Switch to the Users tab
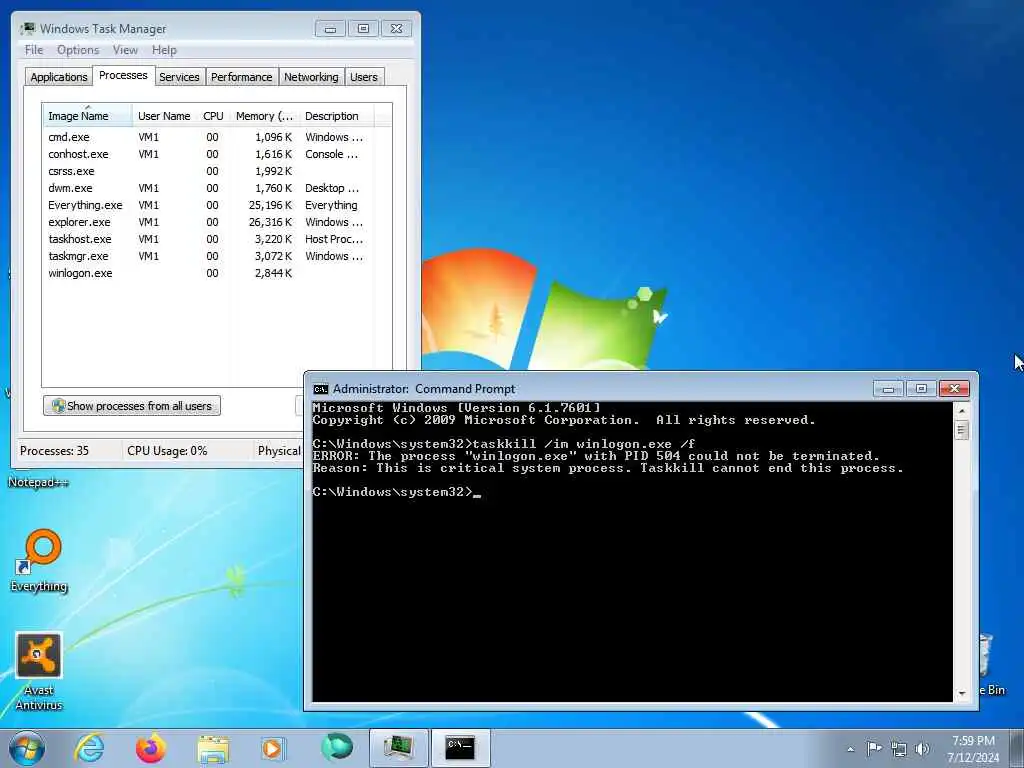Viewport: 1024px width, 768px height. point(364,77)
